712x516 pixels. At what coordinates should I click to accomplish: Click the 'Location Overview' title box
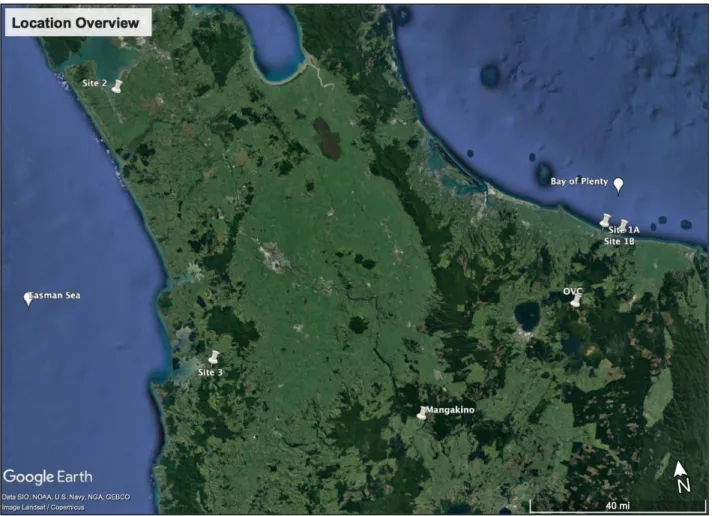pos(78,22)
